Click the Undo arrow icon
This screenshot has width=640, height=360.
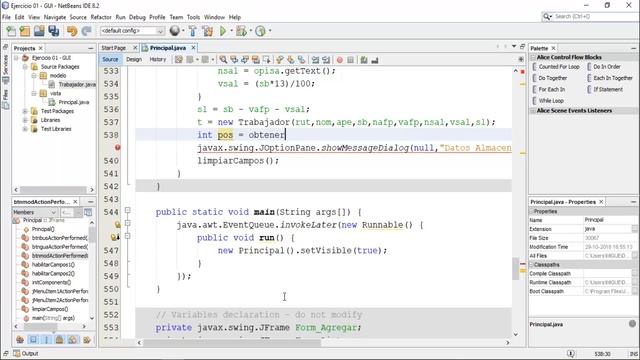(72, 31)
